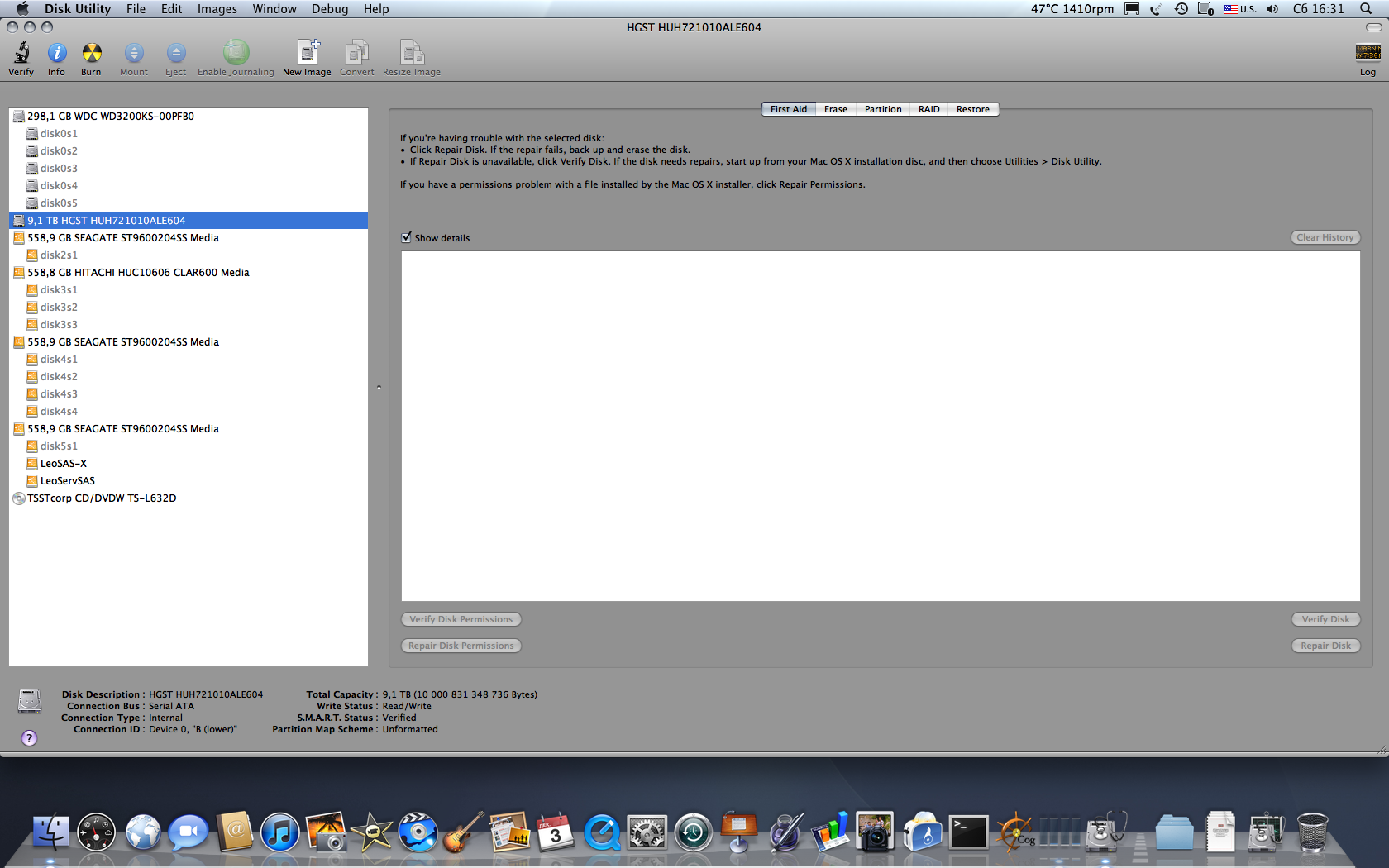The width and height of the screenshot is (1389, 868).
Task: Open the Apple menu
Action: (22, 9)
